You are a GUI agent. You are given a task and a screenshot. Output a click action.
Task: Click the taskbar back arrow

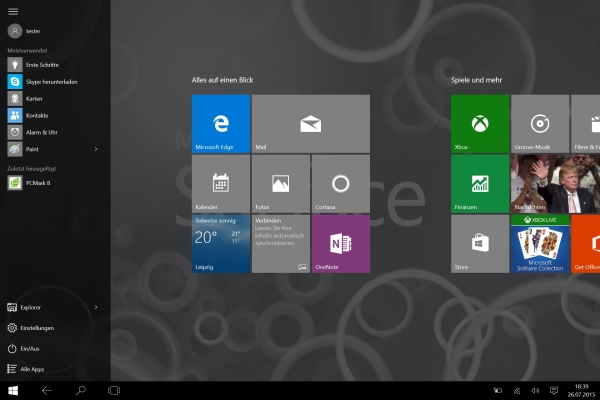click(47, 390)
